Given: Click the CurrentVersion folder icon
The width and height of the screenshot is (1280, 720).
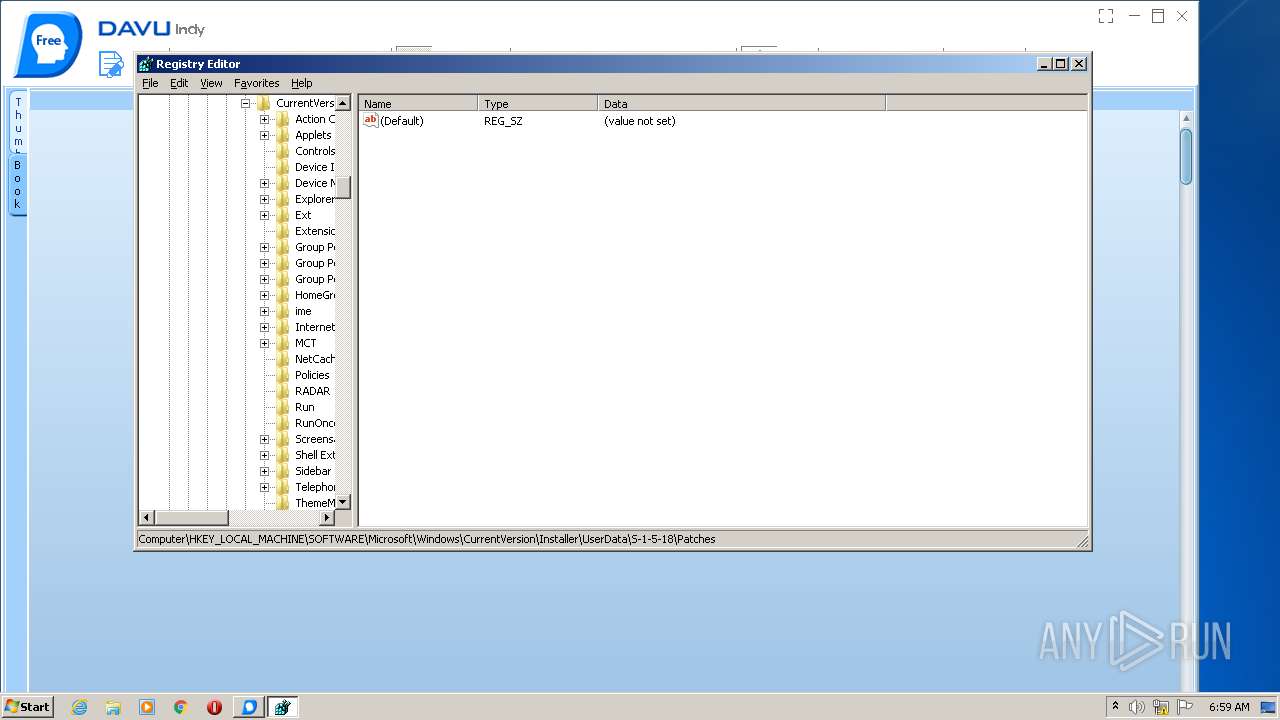Looking at the screenshot, I should [264, 103].
